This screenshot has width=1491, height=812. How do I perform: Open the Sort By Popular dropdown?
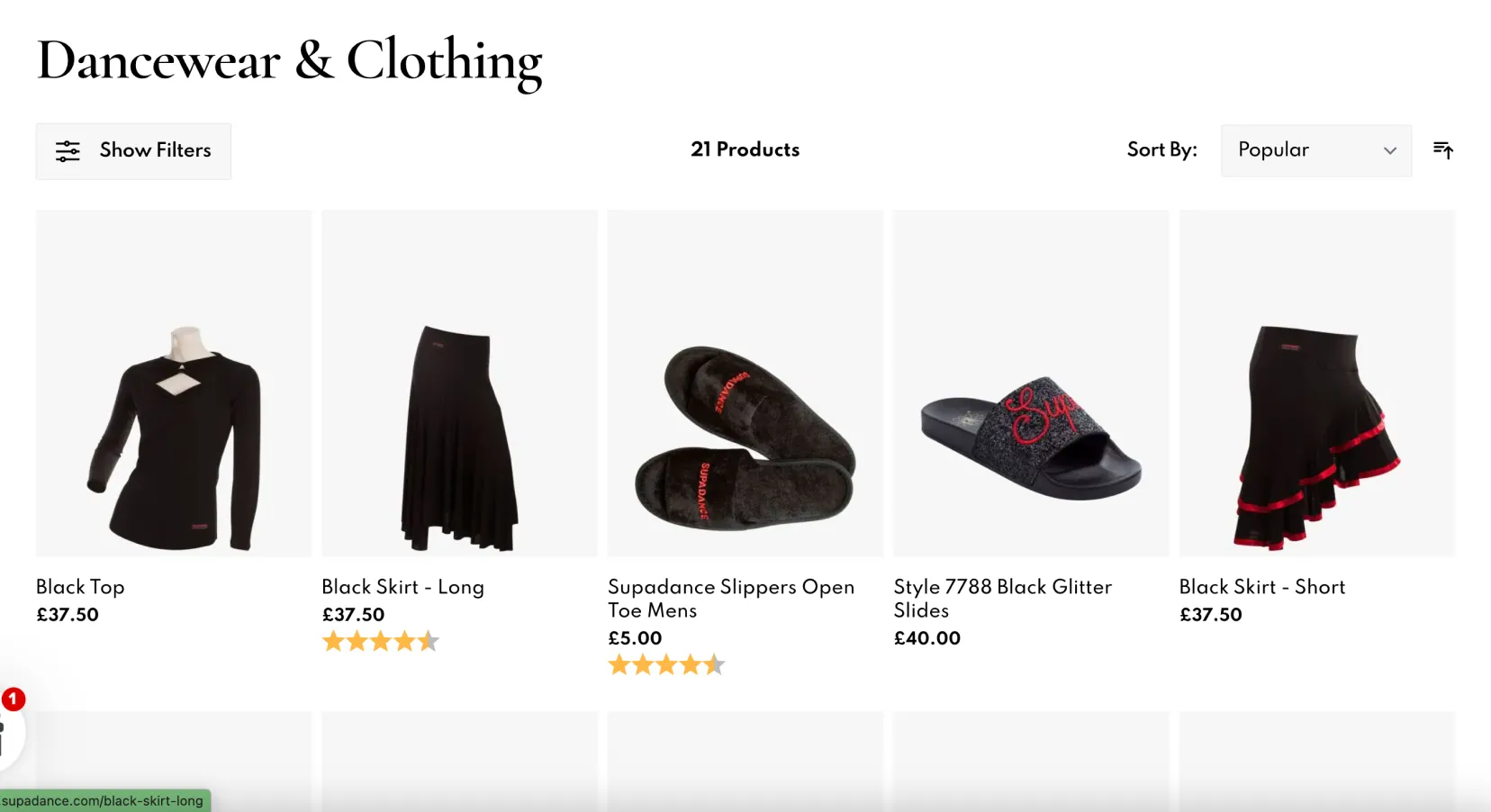pyautogui.click(x=1315, y=150)
